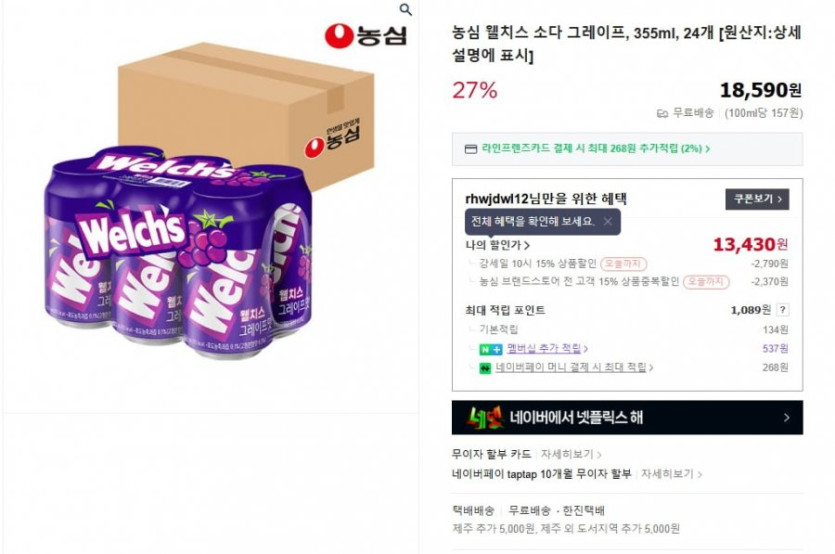The height and width of the screenshot is (554, 835).
Task: Click the Netflix logo in black banner
Action: click(485, 418)
